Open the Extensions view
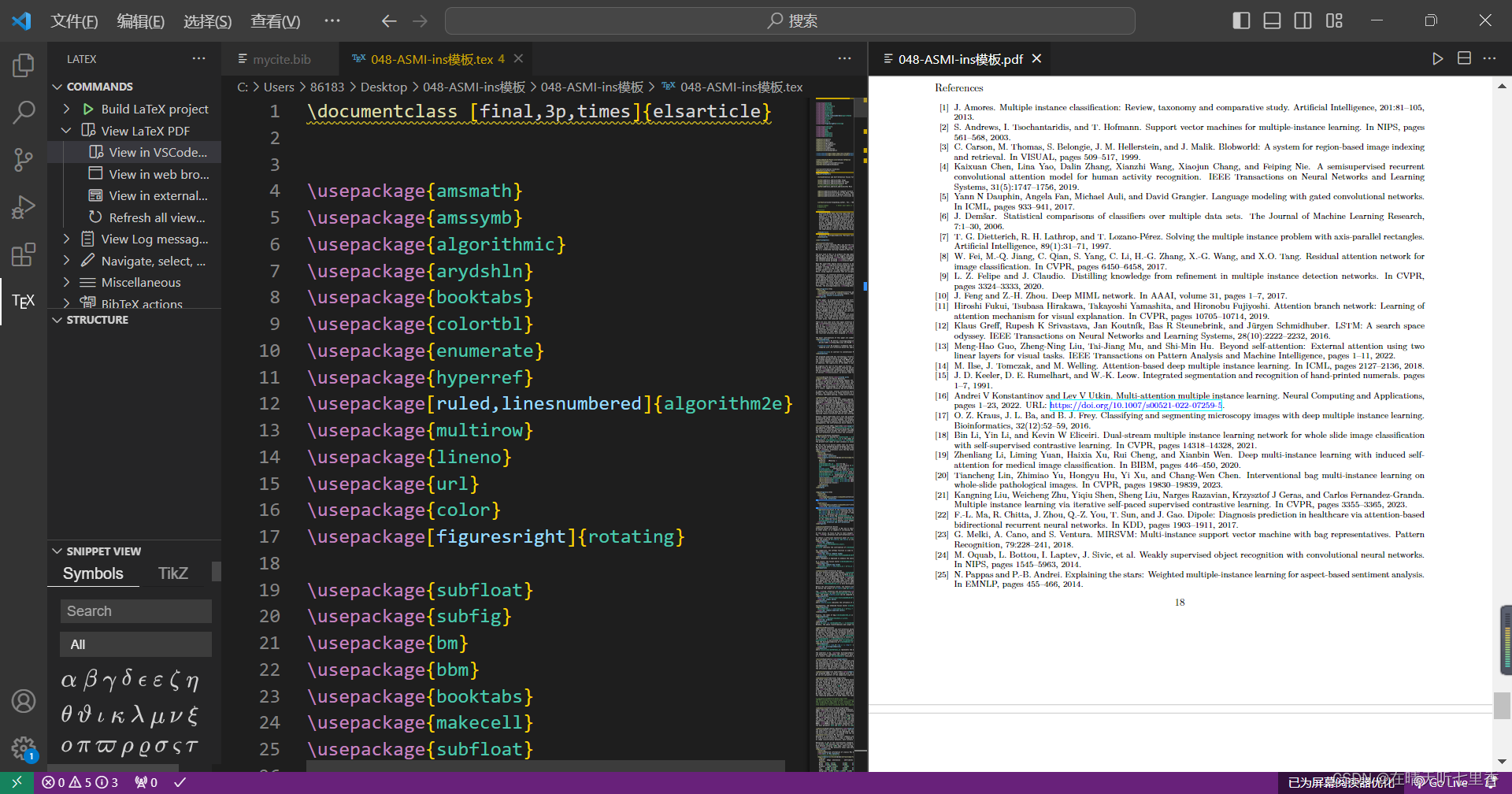 point(24,254)
